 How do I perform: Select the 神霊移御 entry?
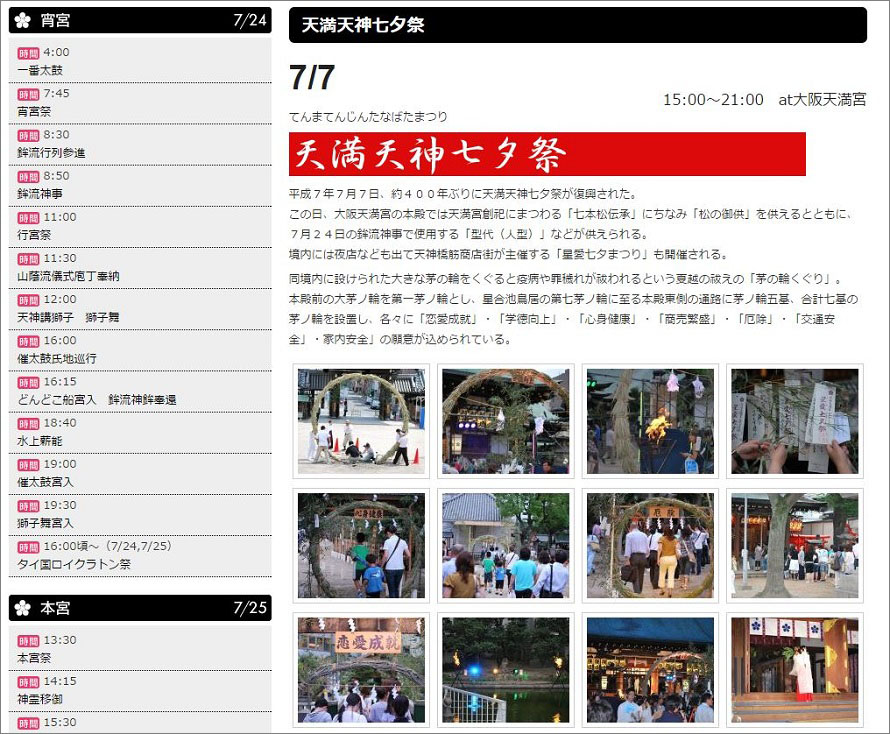tap(40, 699)
